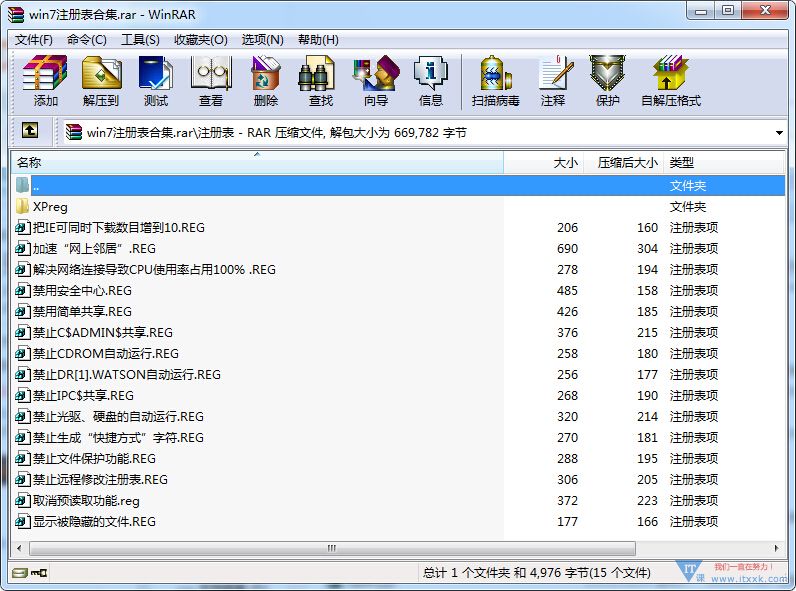Select the parent folder ".." row

click(x=399, y=185)
